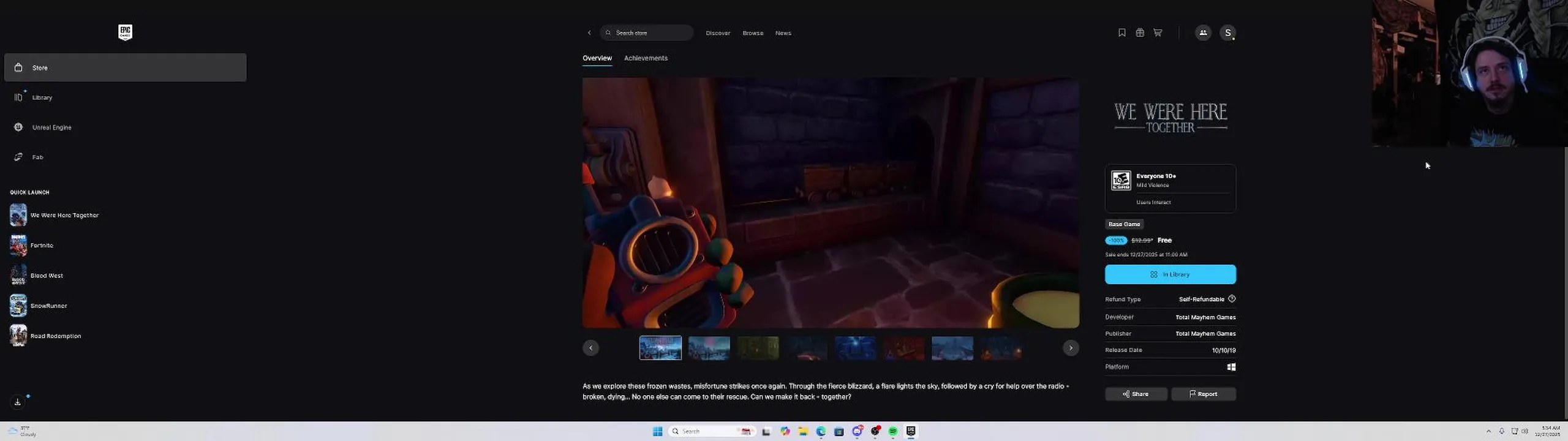Open the Windows Start menu
This screenshot has width=1568, height=441.
pyautogui.click(x=657, y=431)
